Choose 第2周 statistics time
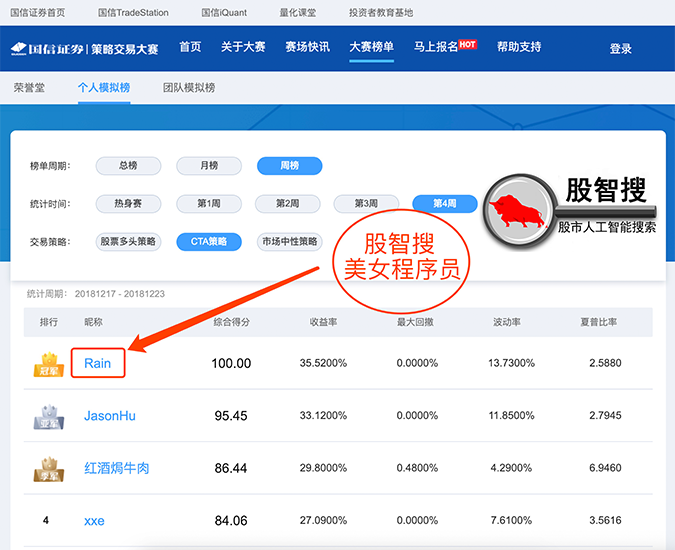The image size is (675, 550). click(x=288, y=204)
